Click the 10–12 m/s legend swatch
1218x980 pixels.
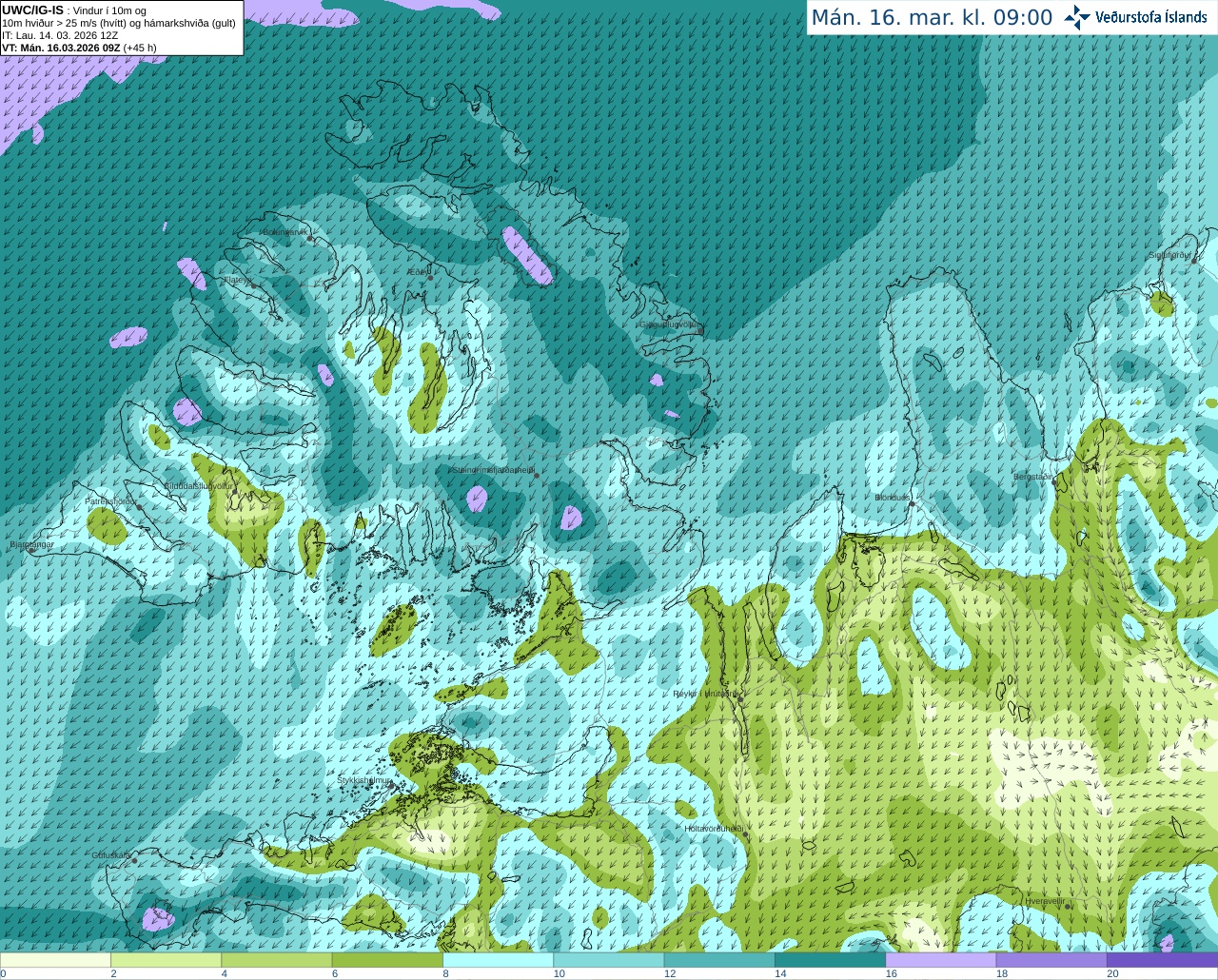(x=609, y=960)
